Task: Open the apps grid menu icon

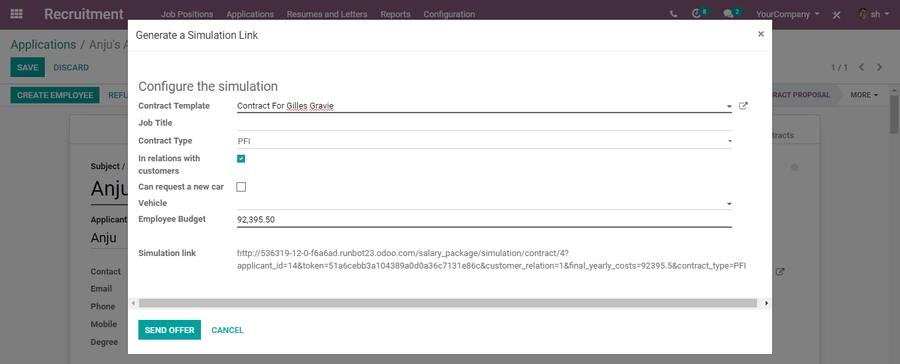Action: pyautogui.click(x=17, y=14)
